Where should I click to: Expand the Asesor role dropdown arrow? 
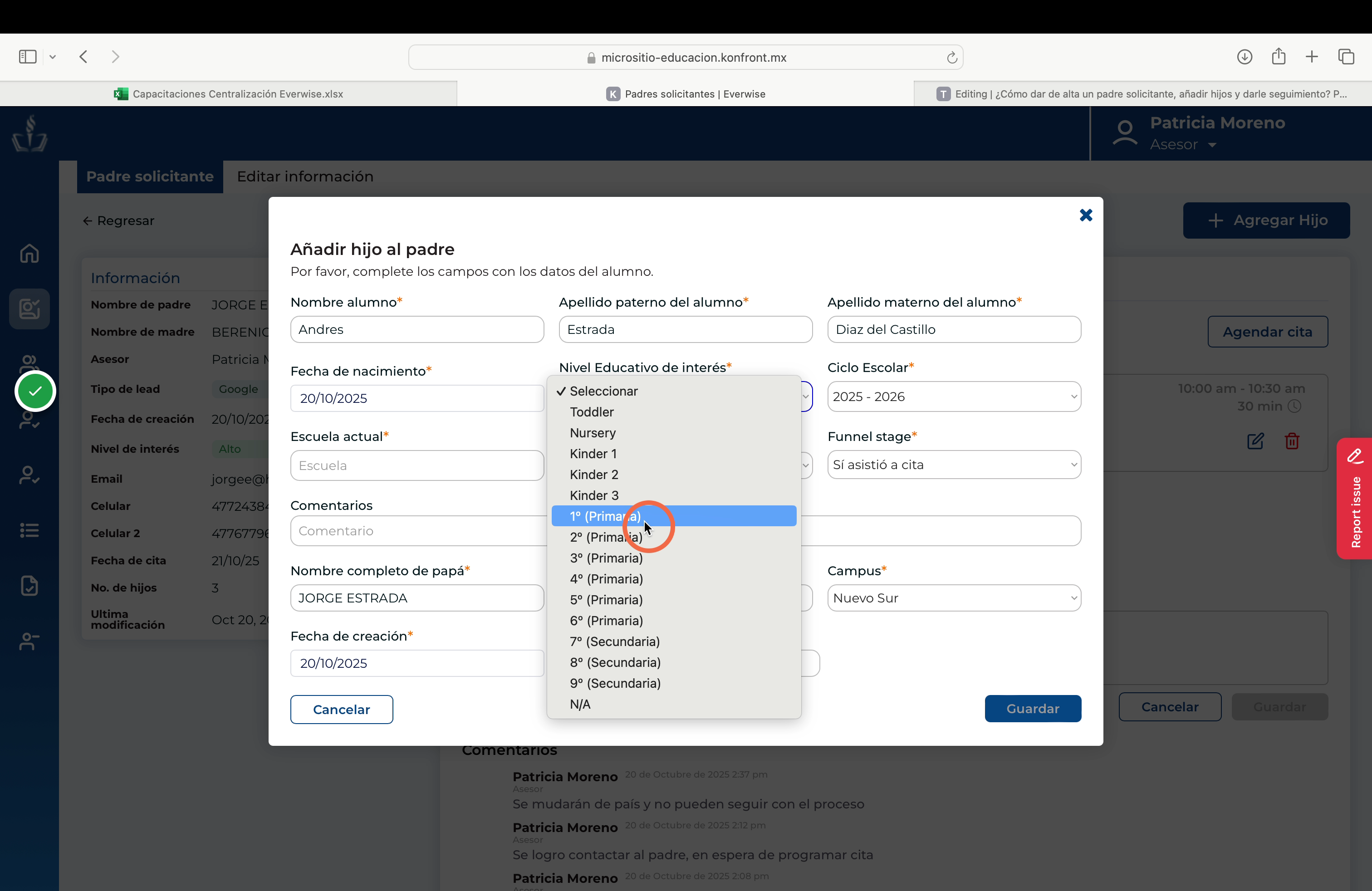tap(1212, 145)
